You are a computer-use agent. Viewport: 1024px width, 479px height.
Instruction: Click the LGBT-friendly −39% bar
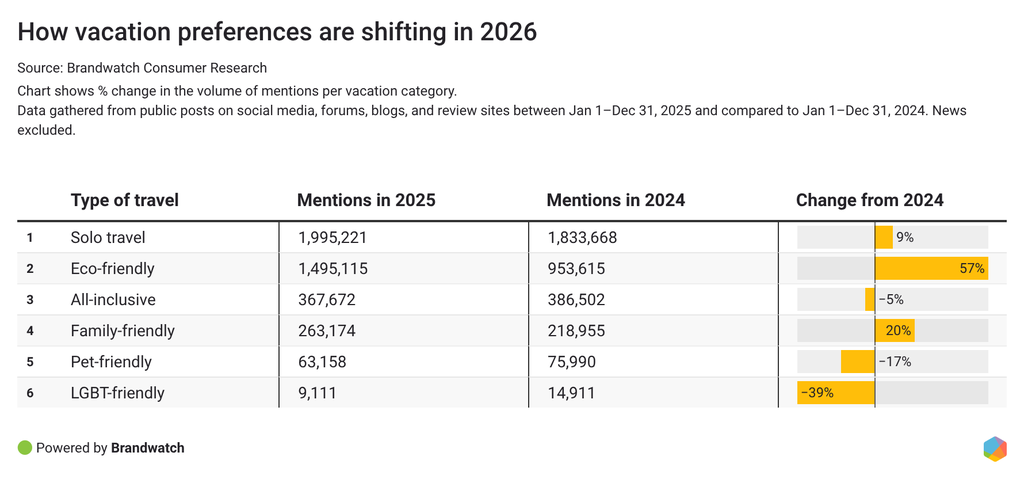(x=836, y=393)
